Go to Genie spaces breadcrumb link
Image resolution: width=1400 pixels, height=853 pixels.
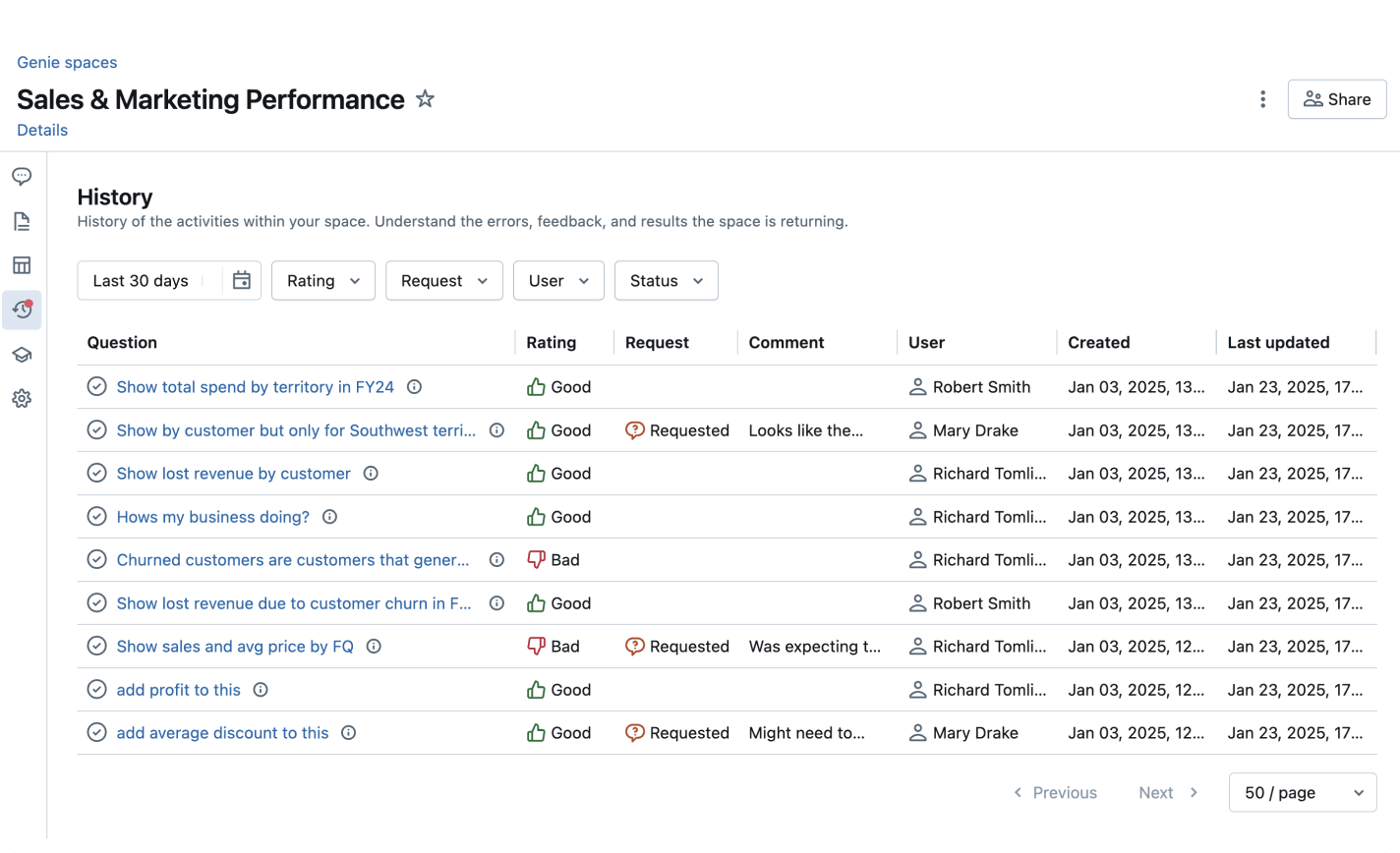coord(67,63)
